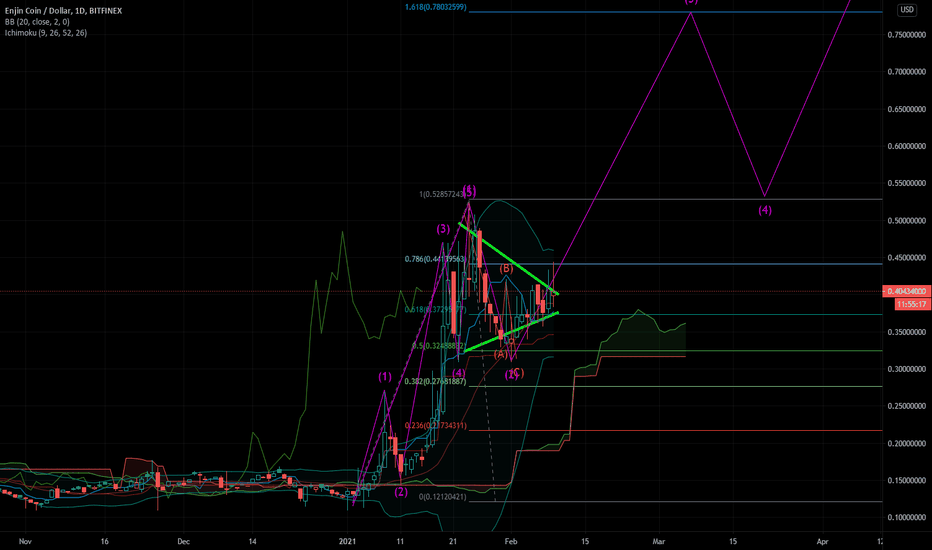Click the purple wave label (1)
This screenshot has height=550, width=932.
tap(385, 376)
